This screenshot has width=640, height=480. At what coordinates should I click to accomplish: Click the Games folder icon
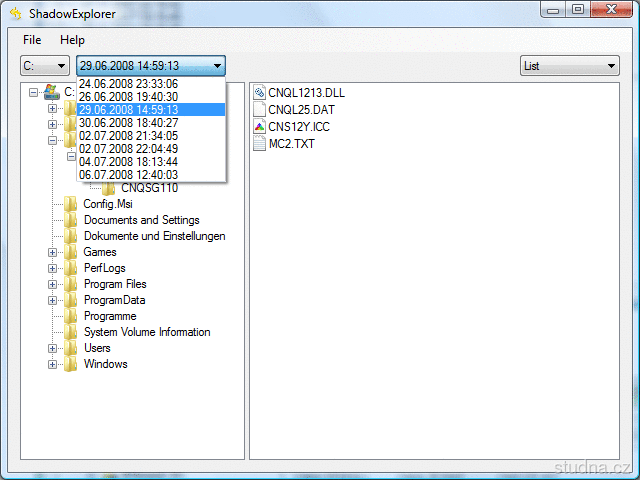click(x=71, y=252)
